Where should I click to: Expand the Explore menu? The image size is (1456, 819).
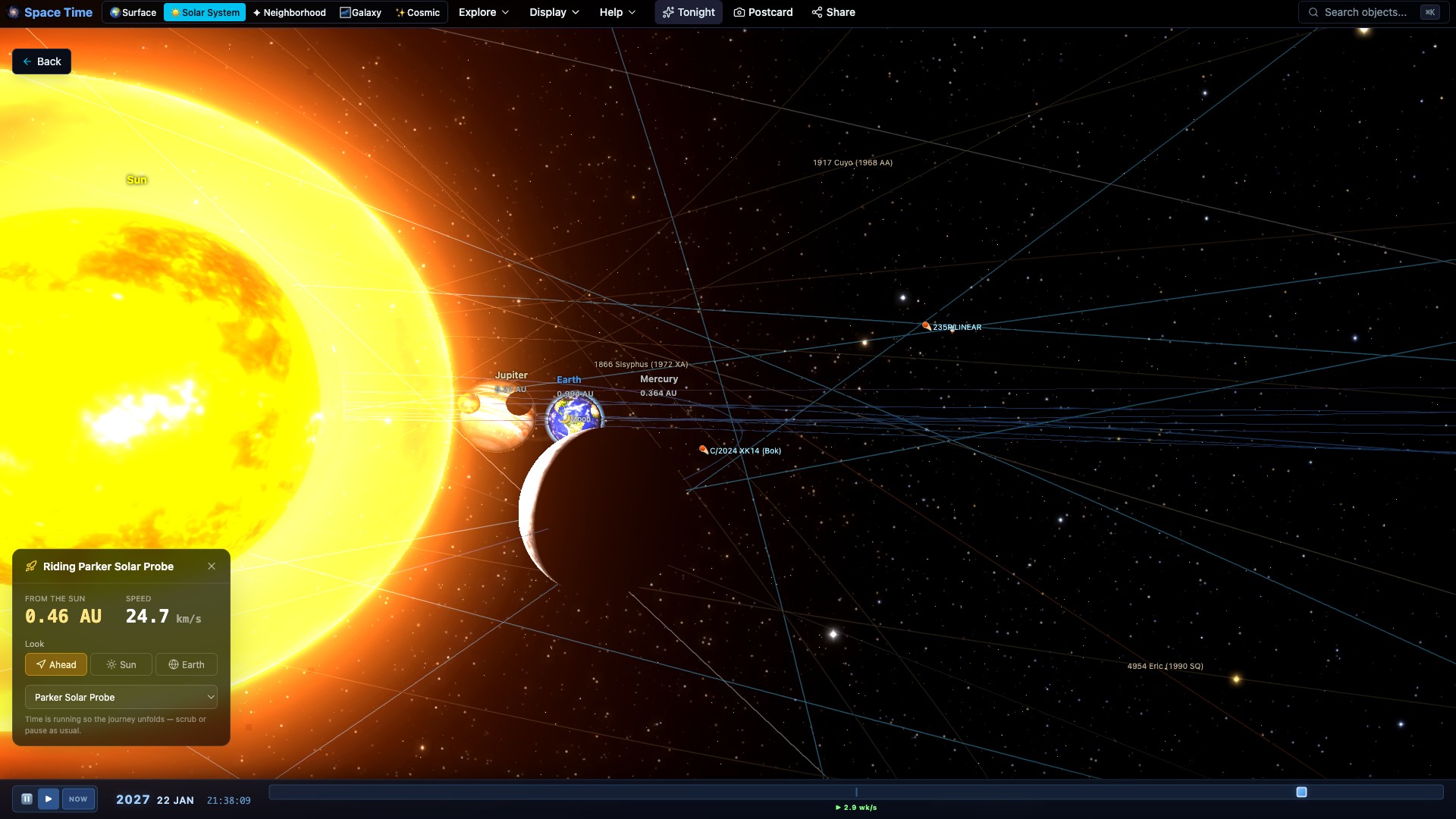pos(484,12)
